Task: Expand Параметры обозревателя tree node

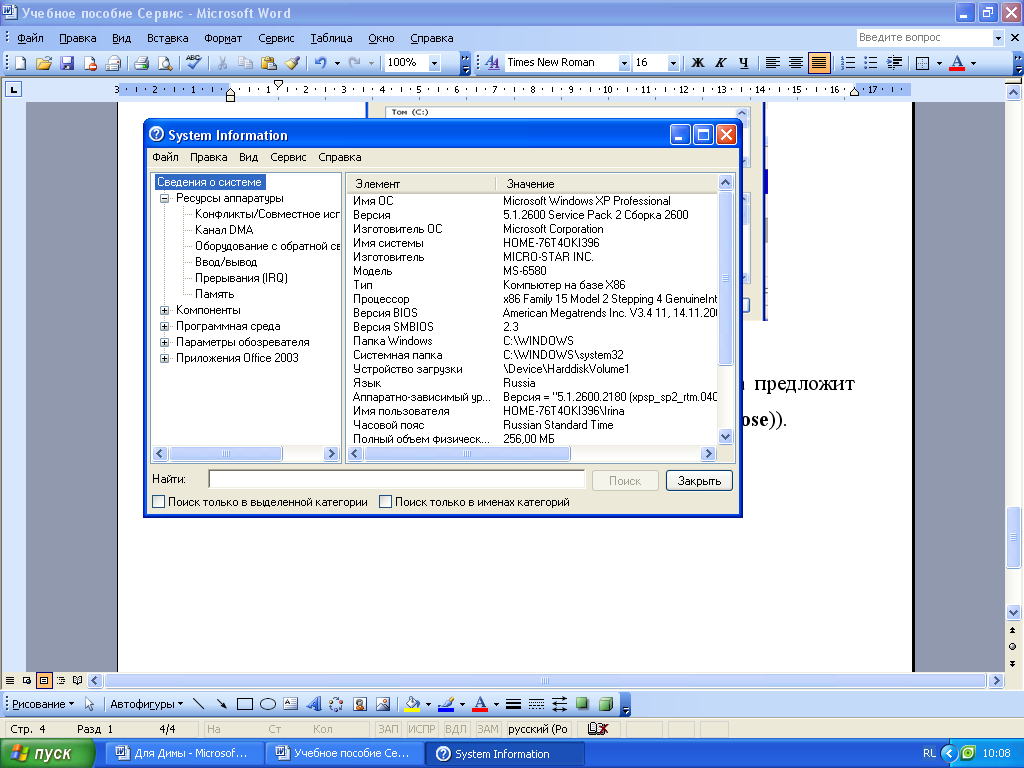Action: pyautogui.click(x=165, y=342)
